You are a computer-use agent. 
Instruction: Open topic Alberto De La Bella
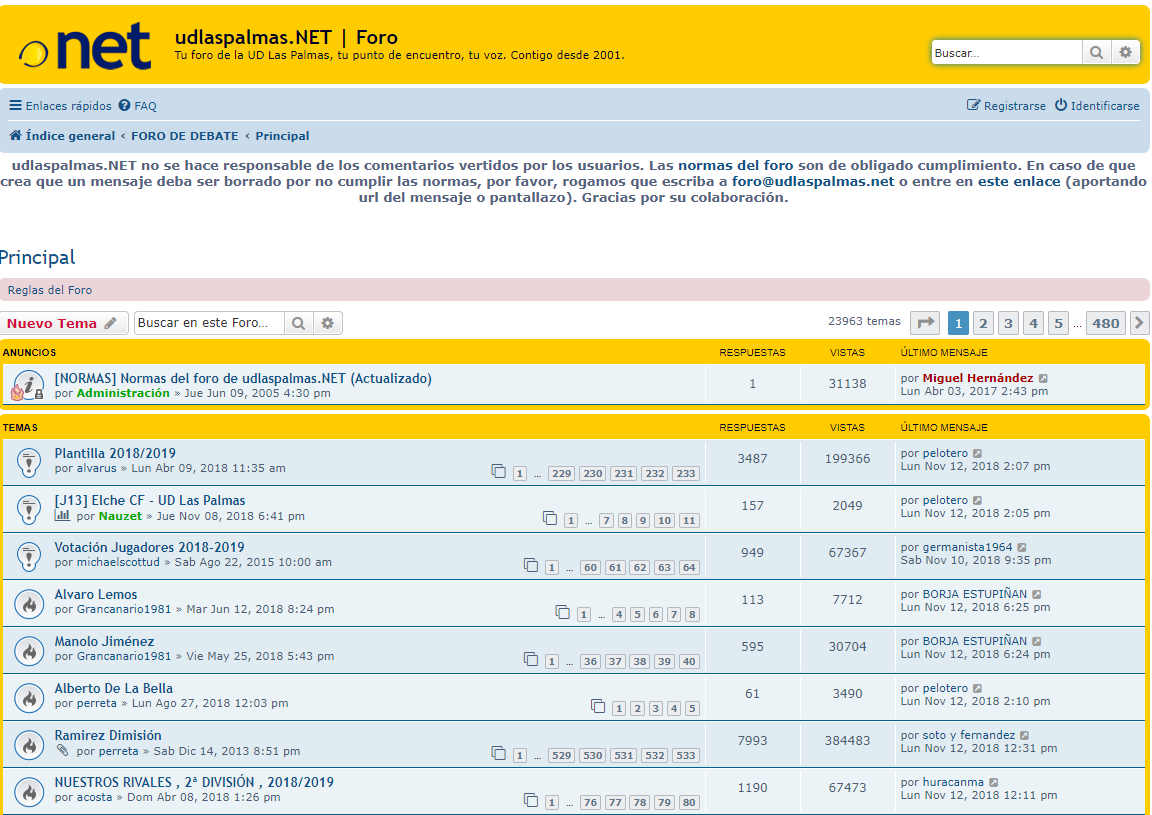(x=114, y=689)
